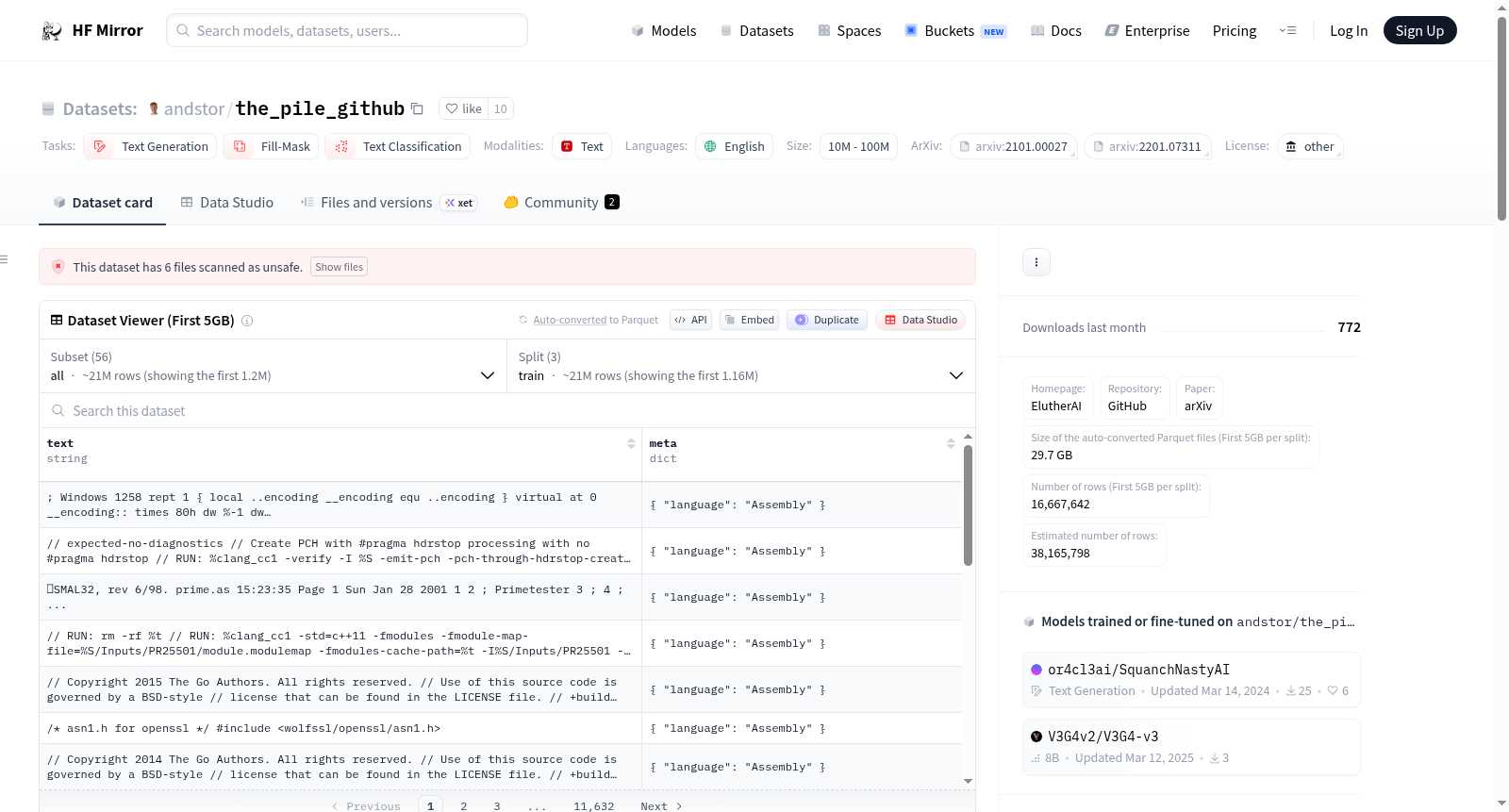Select the Fill-Mask task tag
This screenshot has height=812, width=1509.
pos(271,147)
